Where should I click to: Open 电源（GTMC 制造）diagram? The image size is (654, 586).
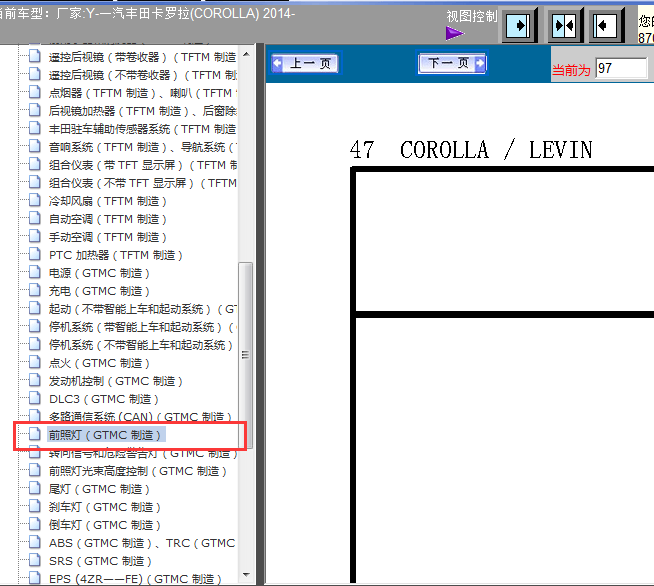click(x=99, y=273)
